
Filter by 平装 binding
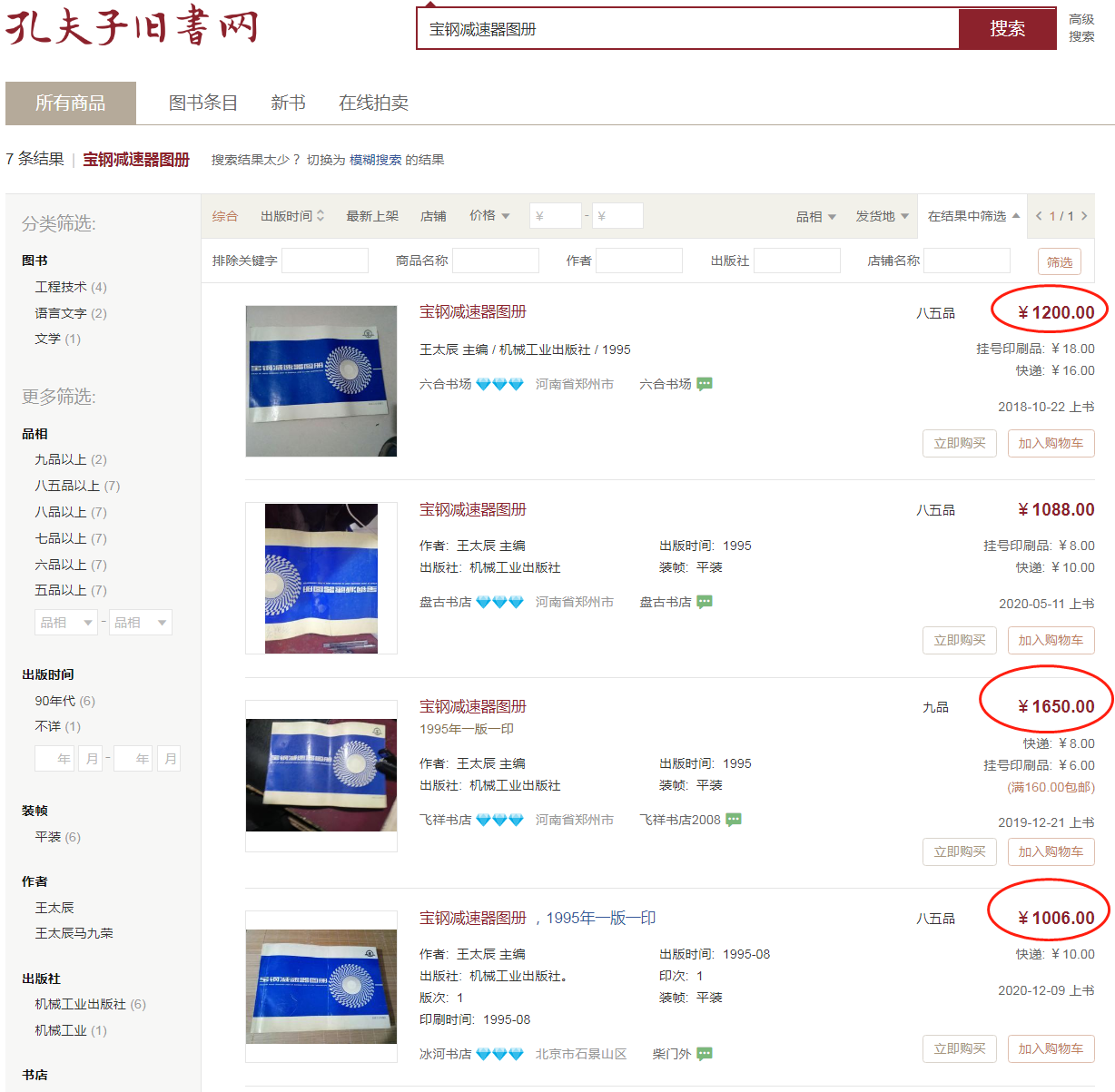coord(58,837)
